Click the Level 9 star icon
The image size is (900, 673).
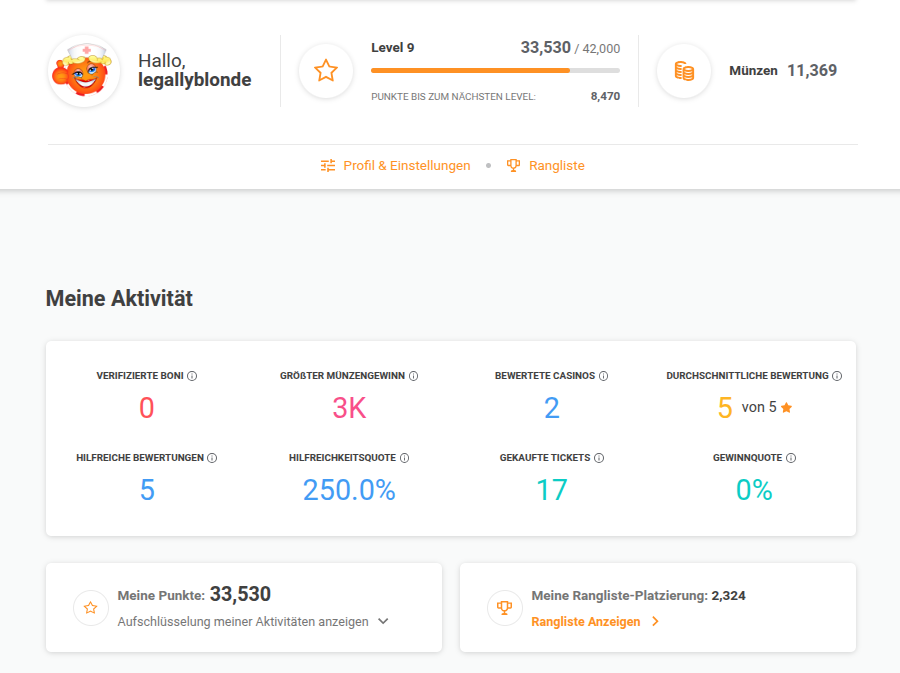pyautogui.click(x=326, y=71)
